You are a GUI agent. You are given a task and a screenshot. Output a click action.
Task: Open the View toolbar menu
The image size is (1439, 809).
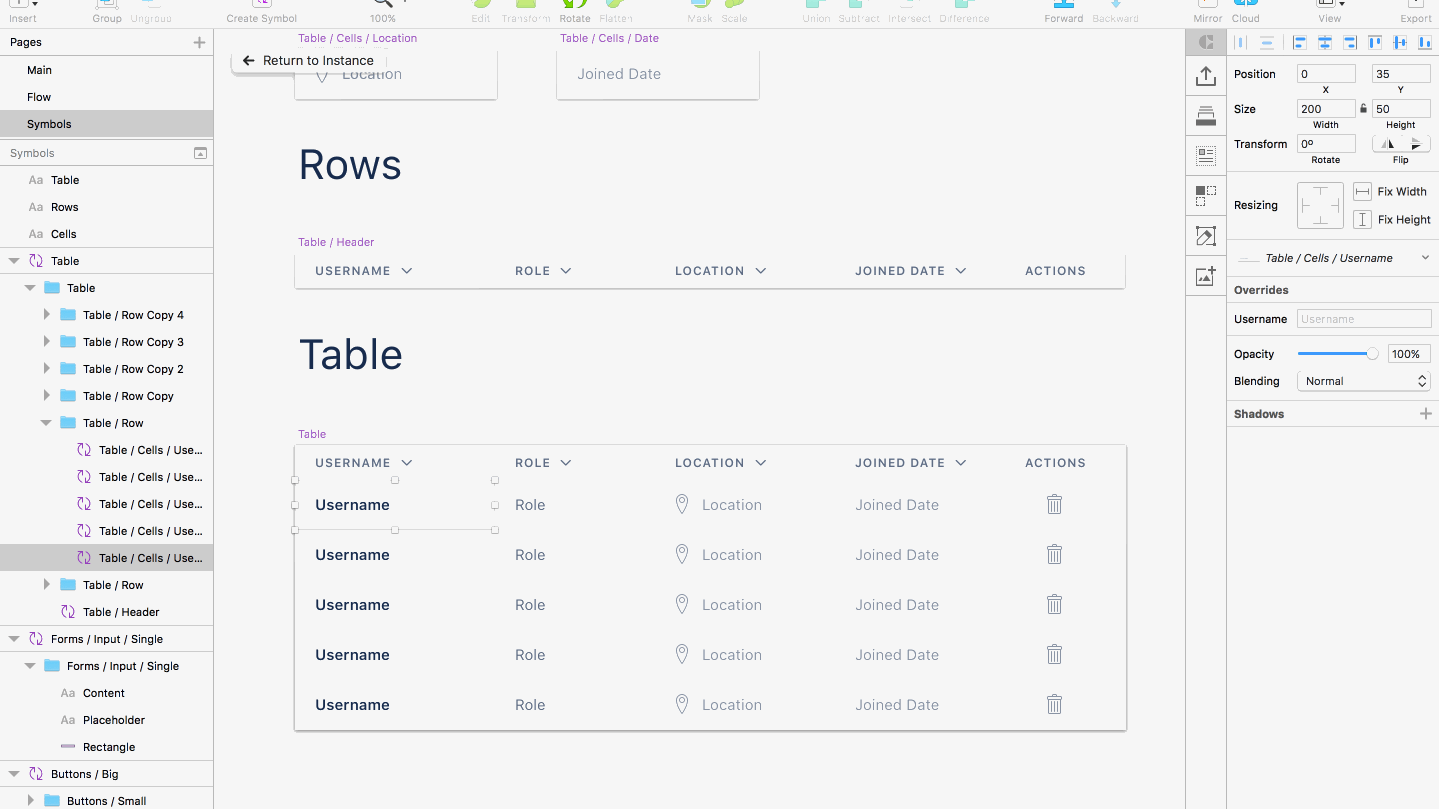pyautogui.click(x=1330, y=11)
